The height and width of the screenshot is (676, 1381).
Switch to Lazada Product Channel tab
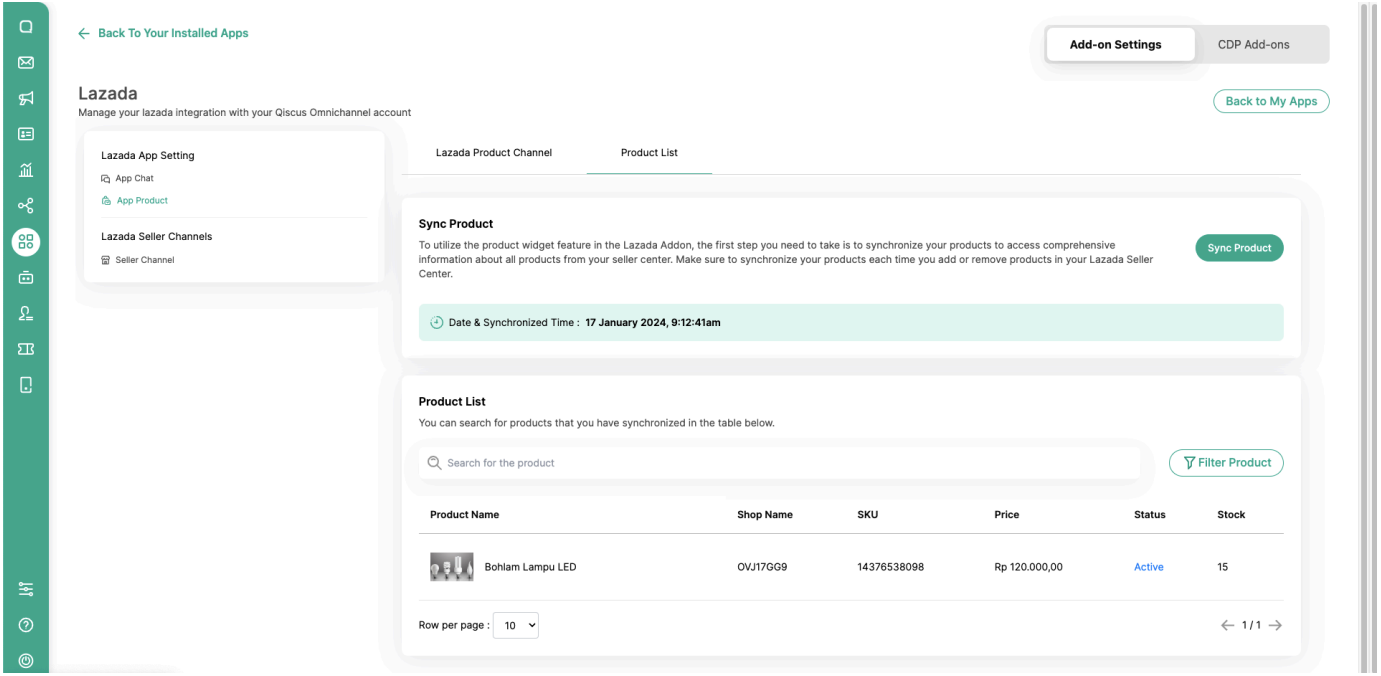[x=494, y=153]
